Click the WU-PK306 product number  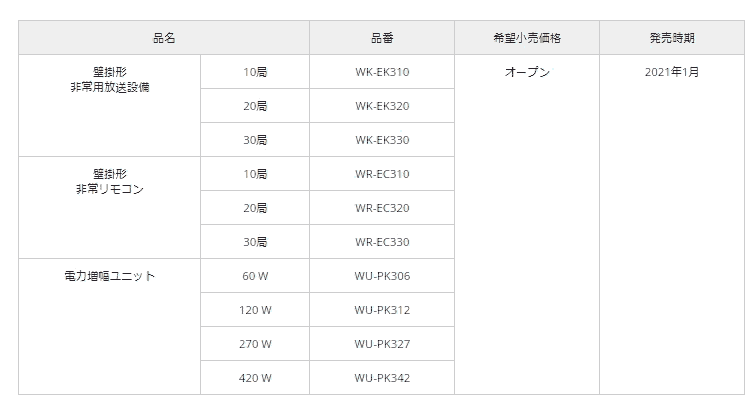coord(382,276)
